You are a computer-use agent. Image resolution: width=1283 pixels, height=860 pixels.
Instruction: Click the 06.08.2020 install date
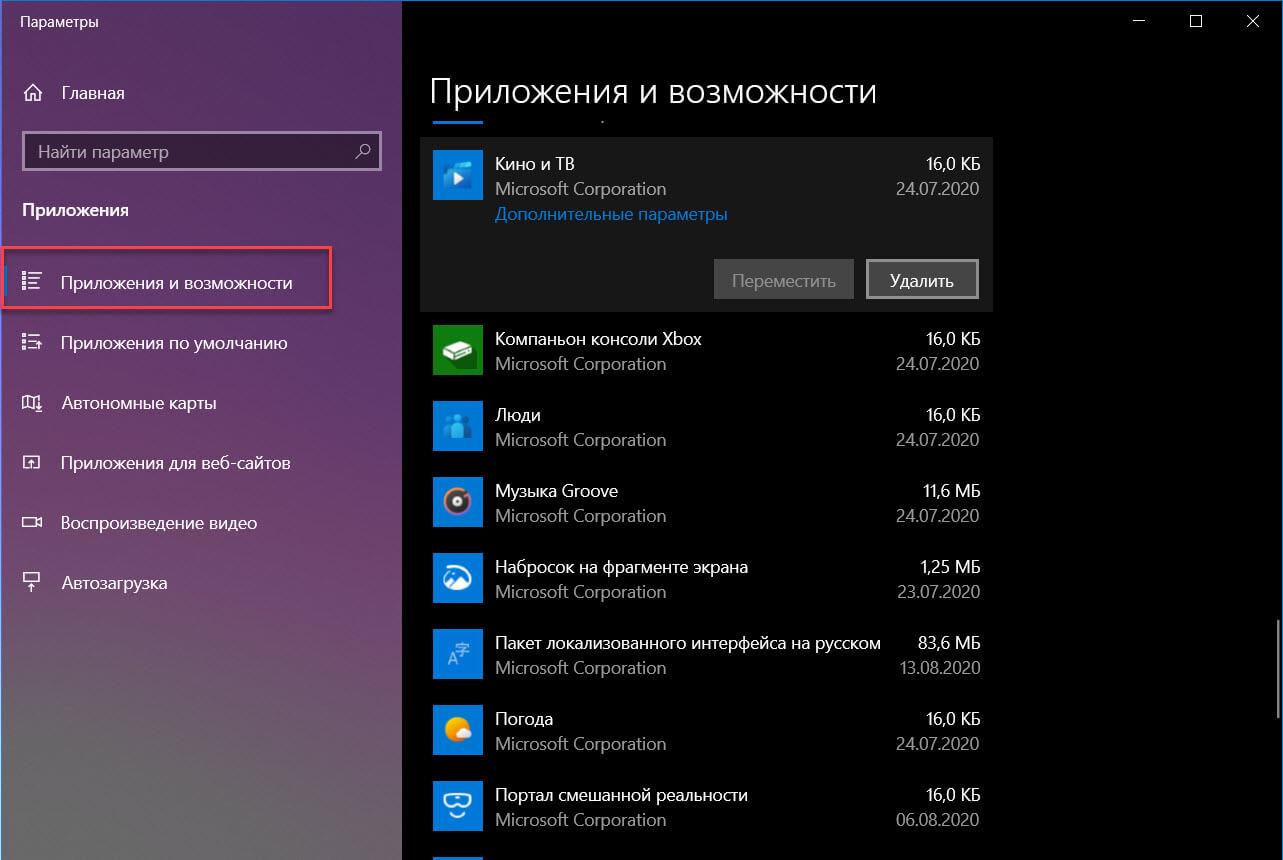938,819
